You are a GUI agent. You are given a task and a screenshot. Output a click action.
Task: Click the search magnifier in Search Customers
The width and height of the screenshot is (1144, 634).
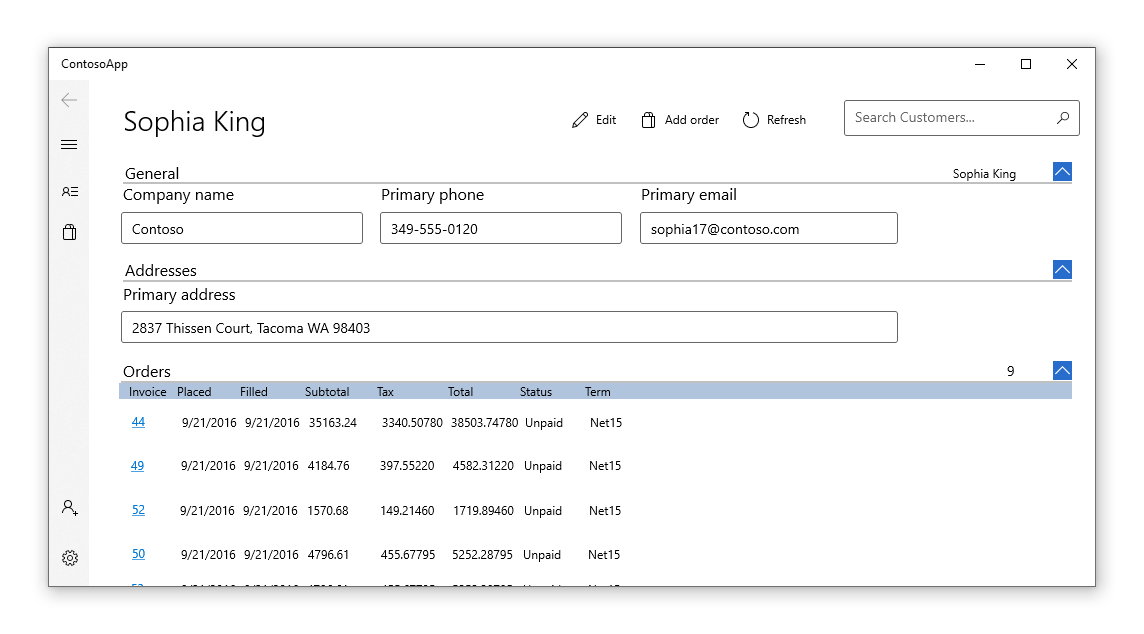tap(1063, 117)
